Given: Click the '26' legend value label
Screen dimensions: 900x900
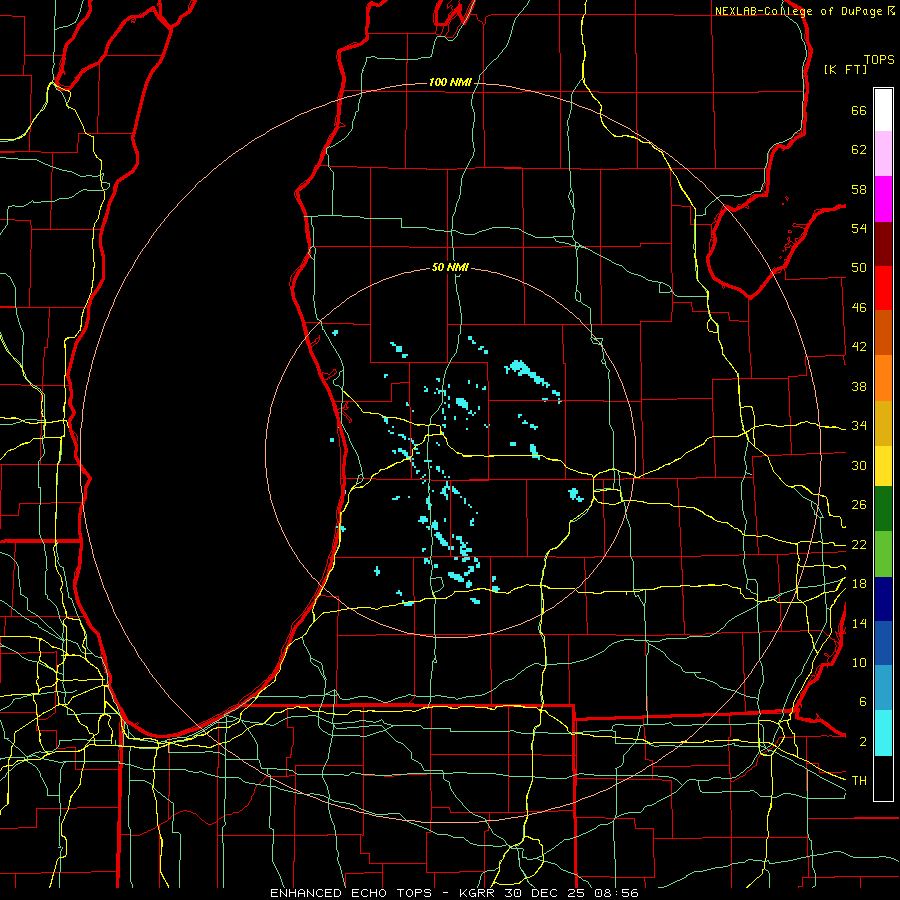Looking at the screenshot, I should click(x=859, y=505).
